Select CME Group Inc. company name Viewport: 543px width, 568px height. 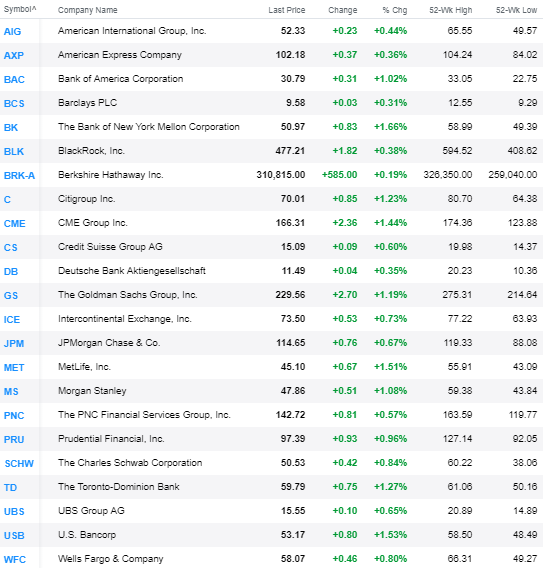point(93,223)
